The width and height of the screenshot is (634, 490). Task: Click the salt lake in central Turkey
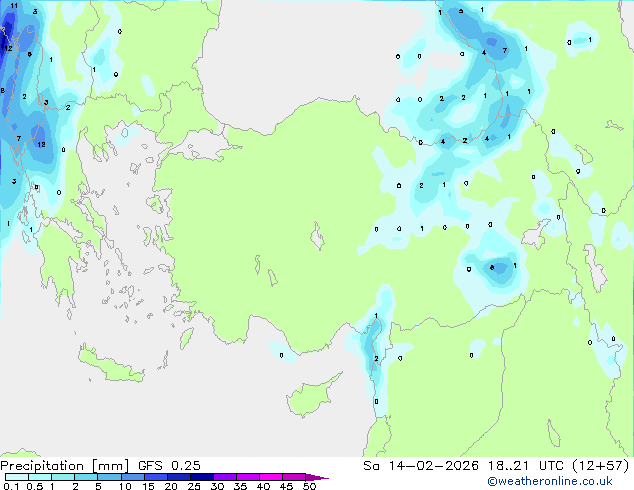coord(317,236)
